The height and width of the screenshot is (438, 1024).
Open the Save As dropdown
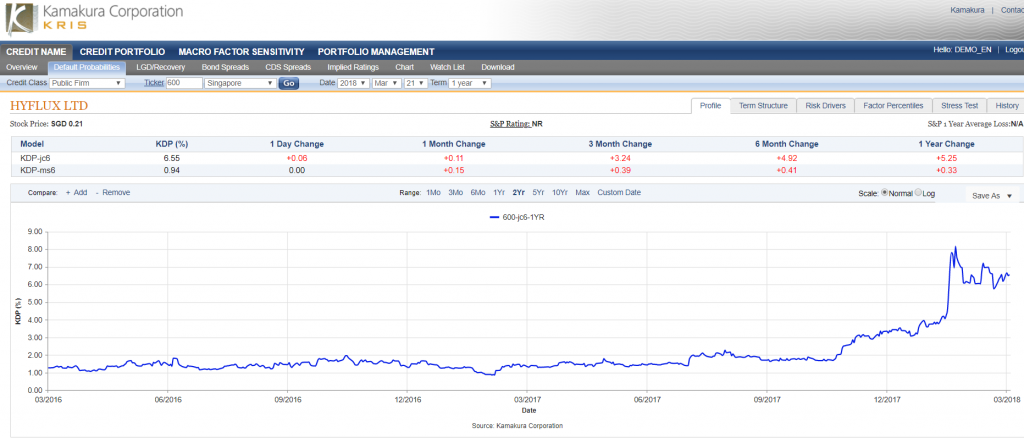992,195
